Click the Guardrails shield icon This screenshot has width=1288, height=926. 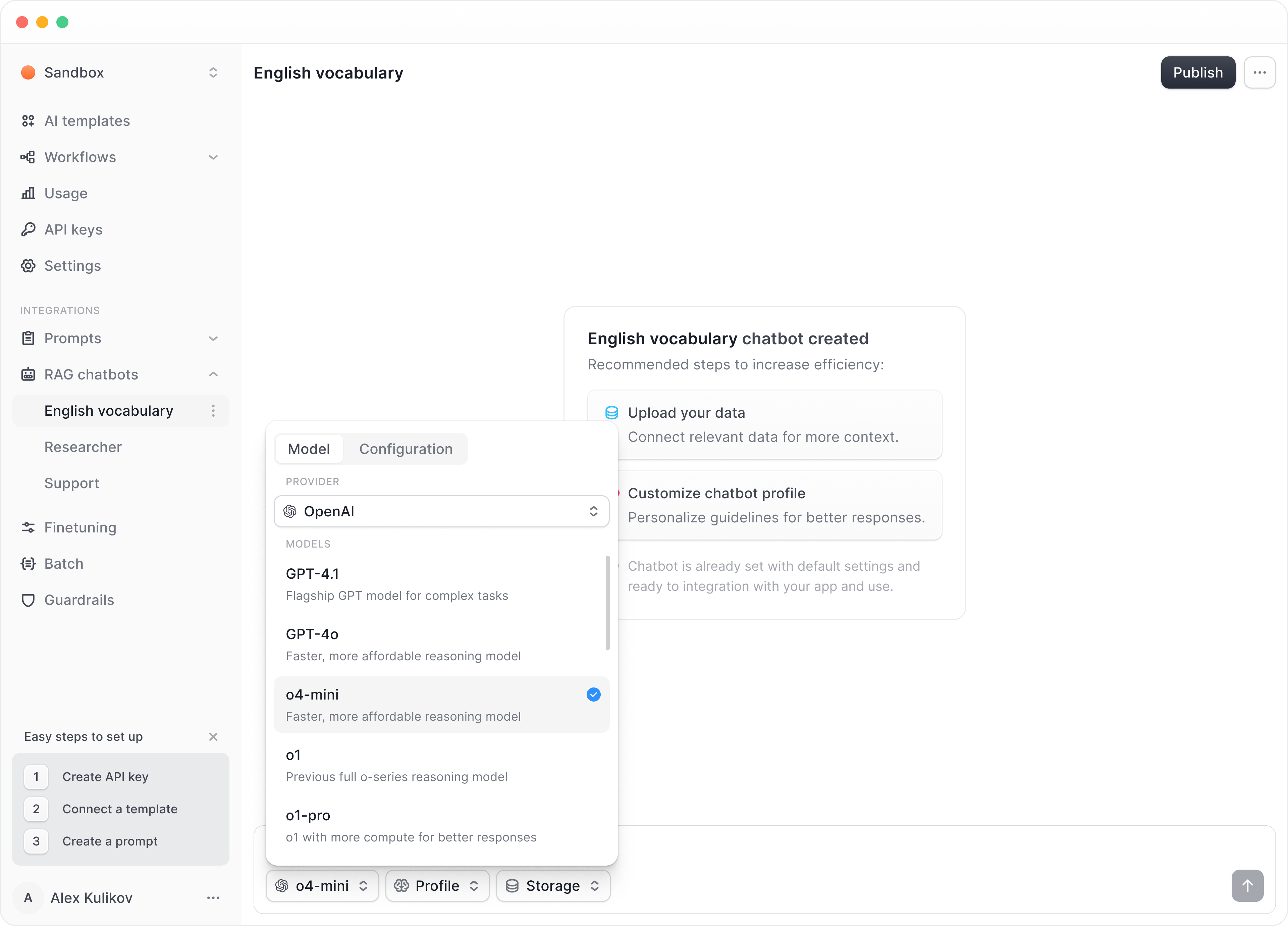[x=28, y=600]
